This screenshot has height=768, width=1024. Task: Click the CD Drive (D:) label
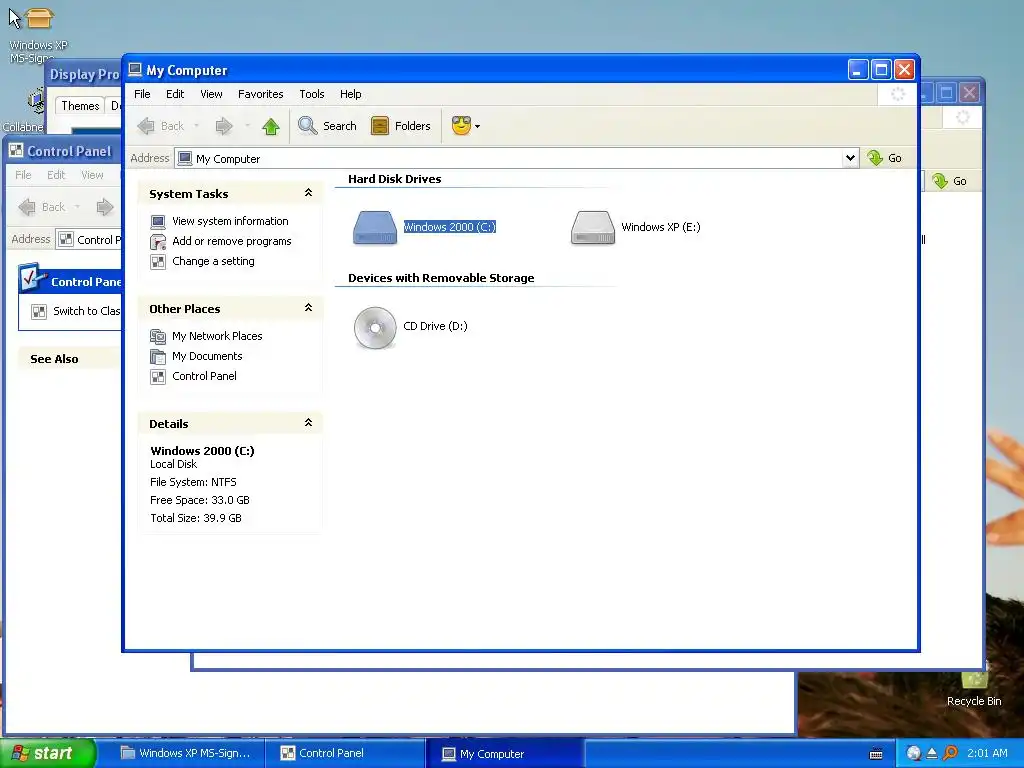[x=435, y=327]
